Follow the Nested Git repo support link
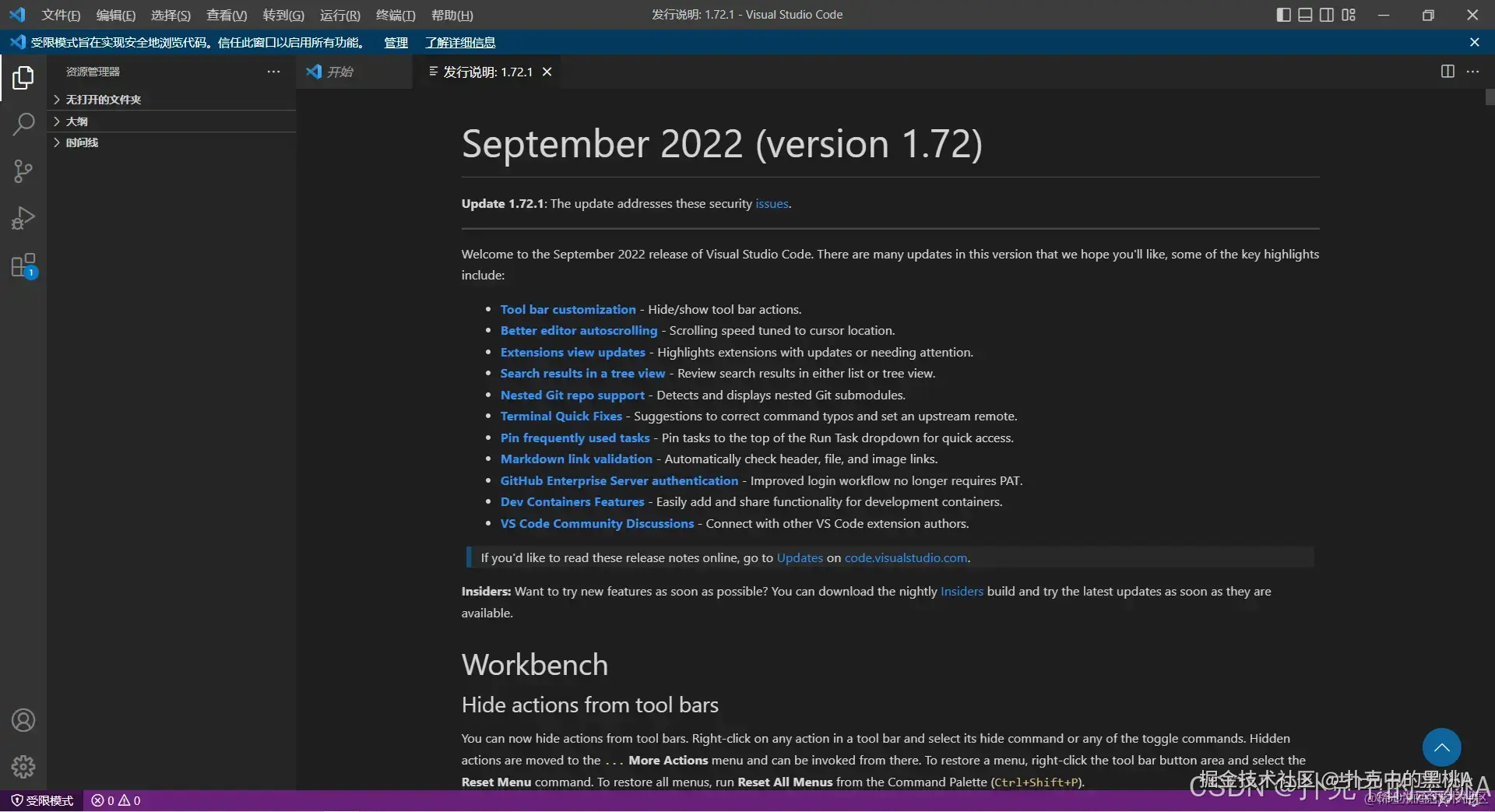This screenshot has height=812, width=1495. (x=572, y=395)
